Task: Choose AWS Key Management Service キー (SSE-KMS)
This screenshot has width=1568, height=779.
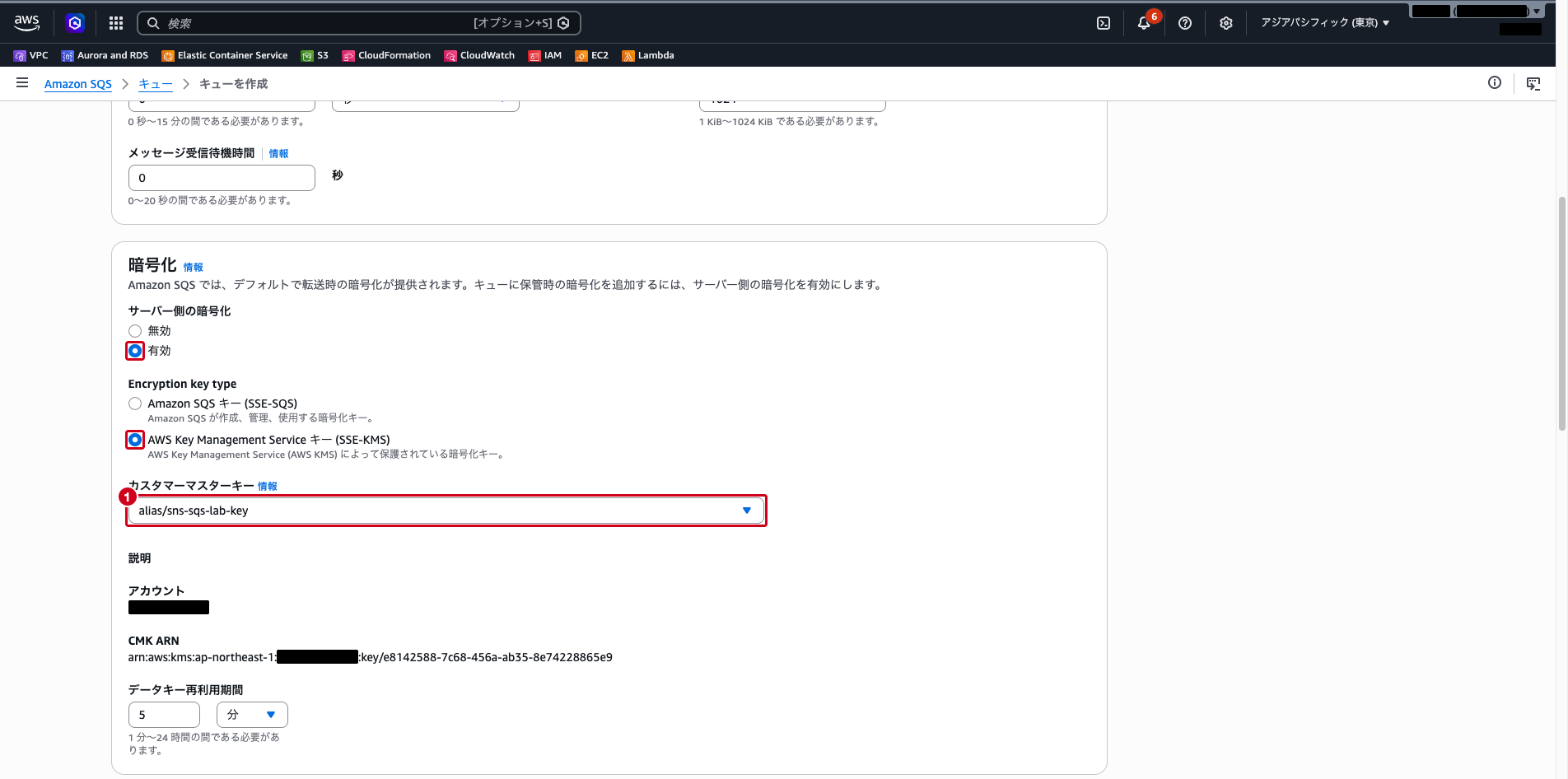Action: (x=135, y=440)
